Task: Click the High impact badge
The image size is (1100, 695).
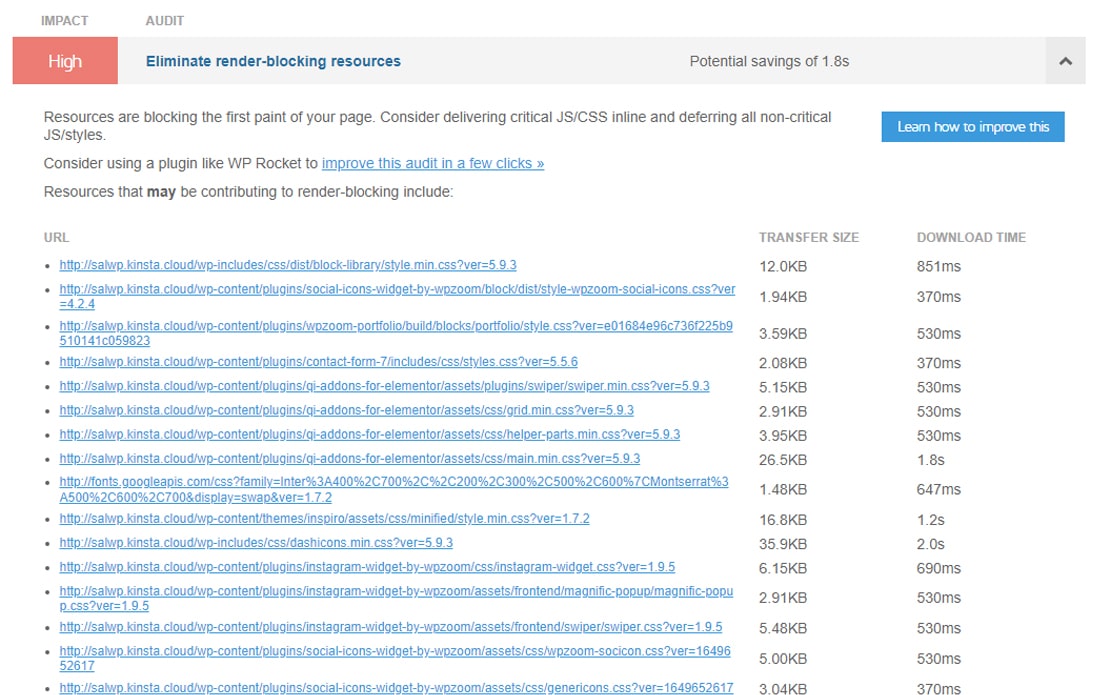Action: (x=65, y=60)
